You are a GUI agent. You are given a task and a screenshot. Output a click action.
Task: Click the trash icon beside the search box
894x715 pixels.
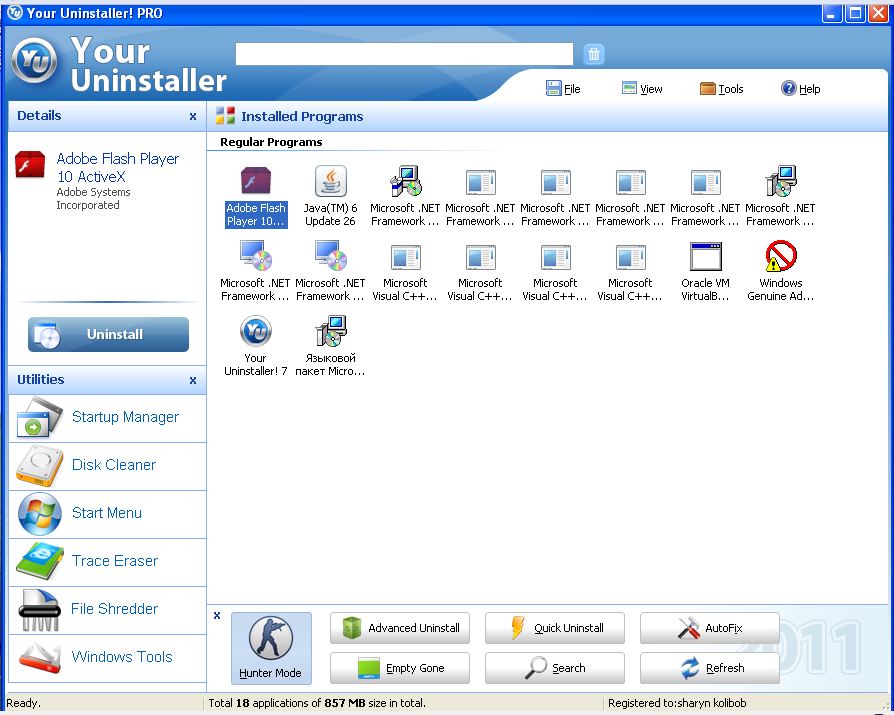[x=594, y=54]
